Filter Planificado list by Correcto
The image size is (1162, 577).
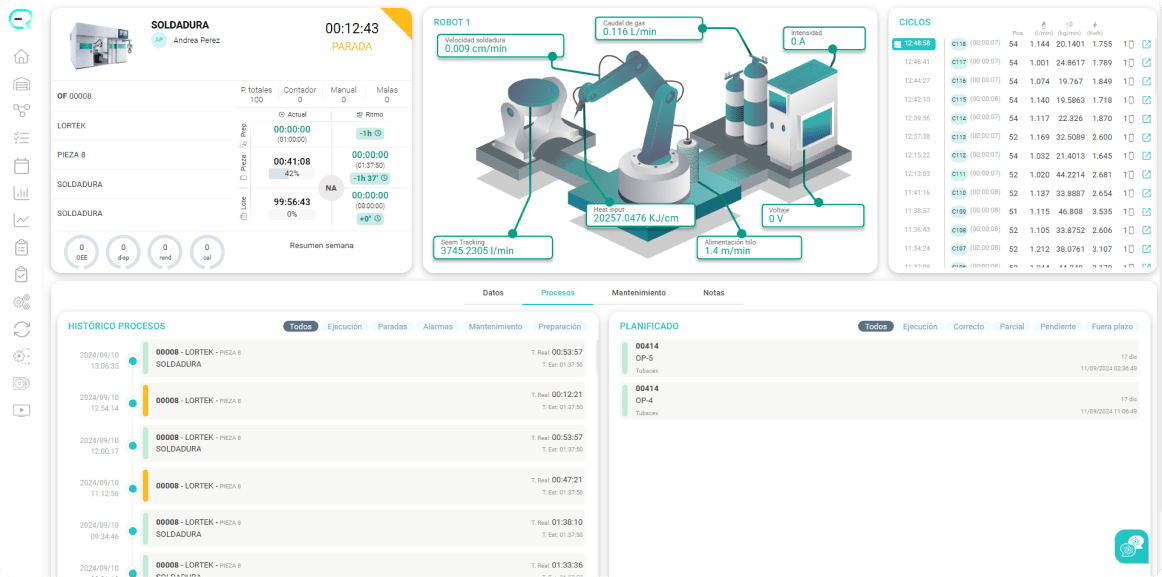click(969, 326)
